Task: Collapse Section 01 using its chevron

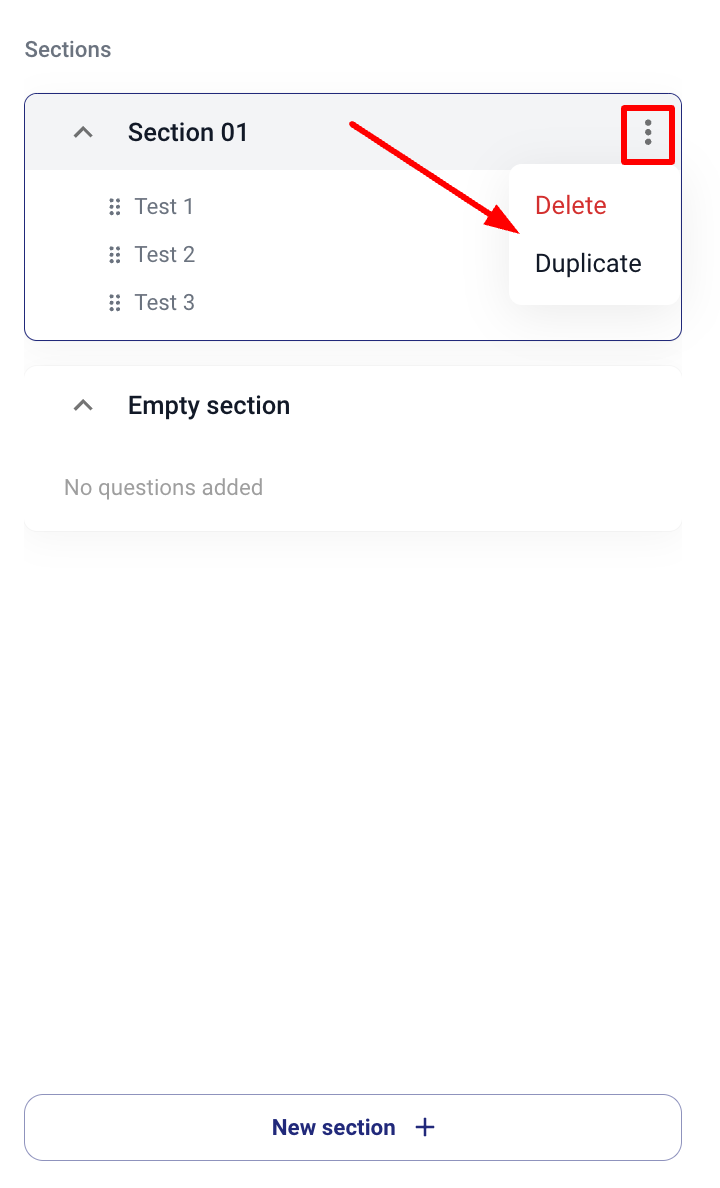Action: (84, 132)
